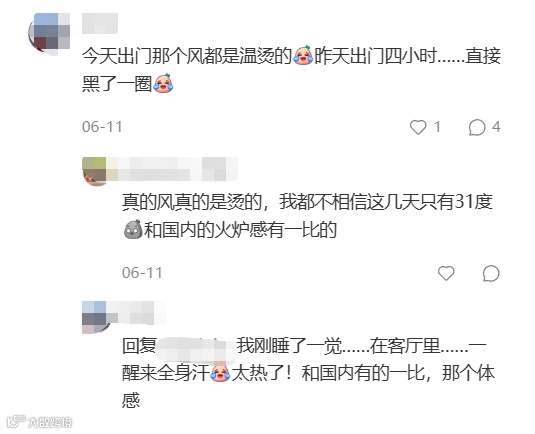Viewport: 535px width, 434px height.
Task: Open the second commenter's small avatar
Action: (95, 172)
